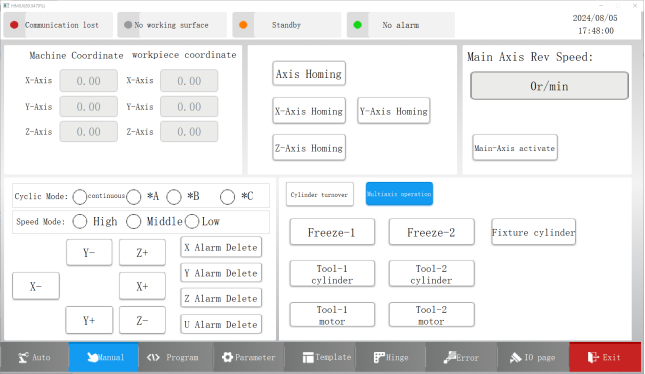Viewport: 645px width, 374px height.
Task: Click Z-Axis Homing
Action: 309,147
